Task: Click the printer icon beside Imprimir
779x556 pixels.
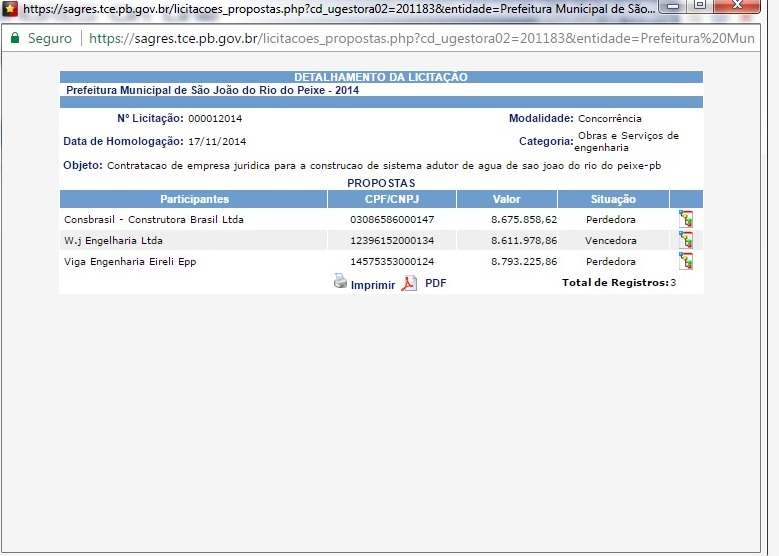Action: (x=340, y=283)
